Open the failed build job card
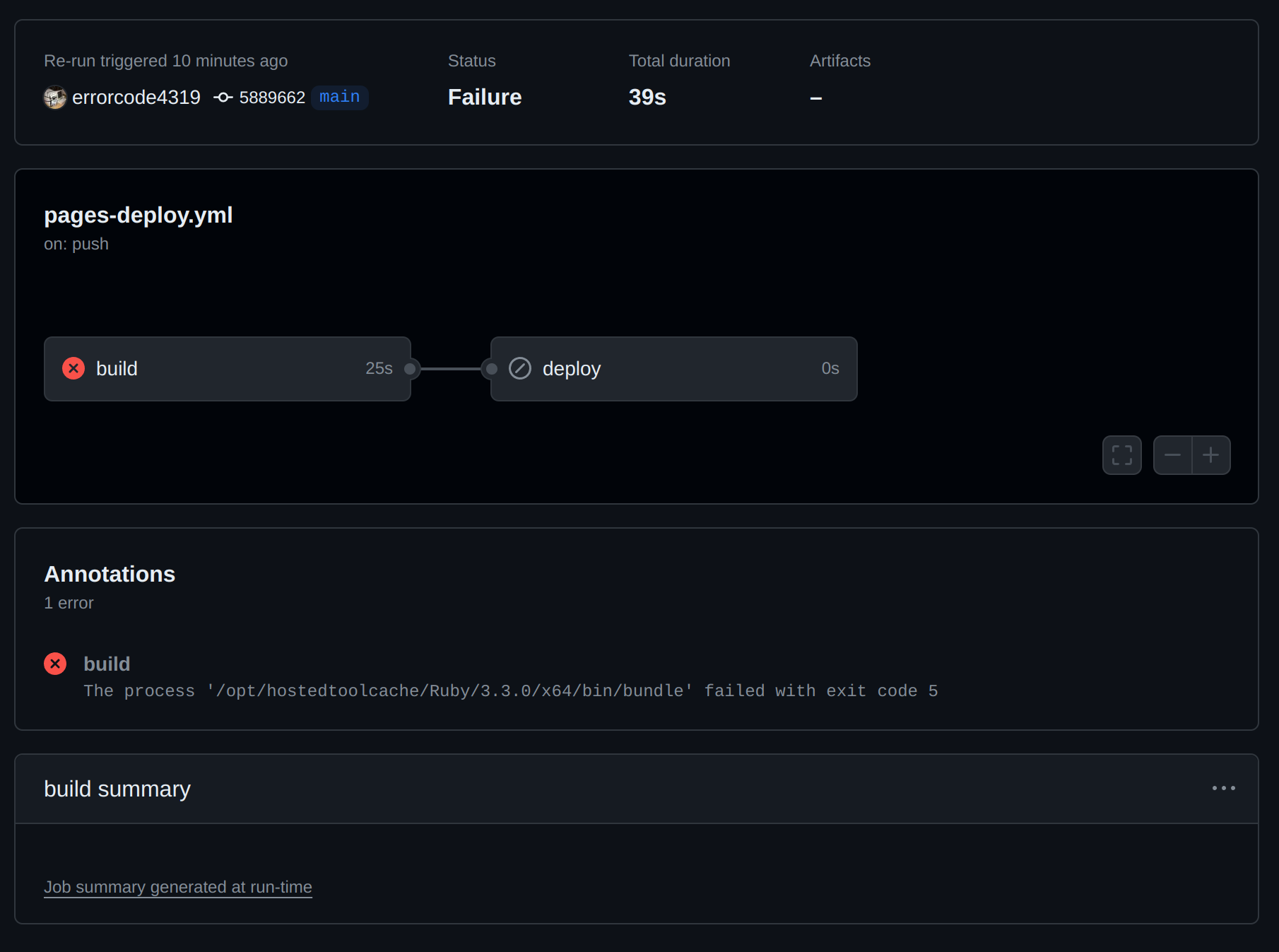This screenshot has height=952, width=1279. (228, 369)
